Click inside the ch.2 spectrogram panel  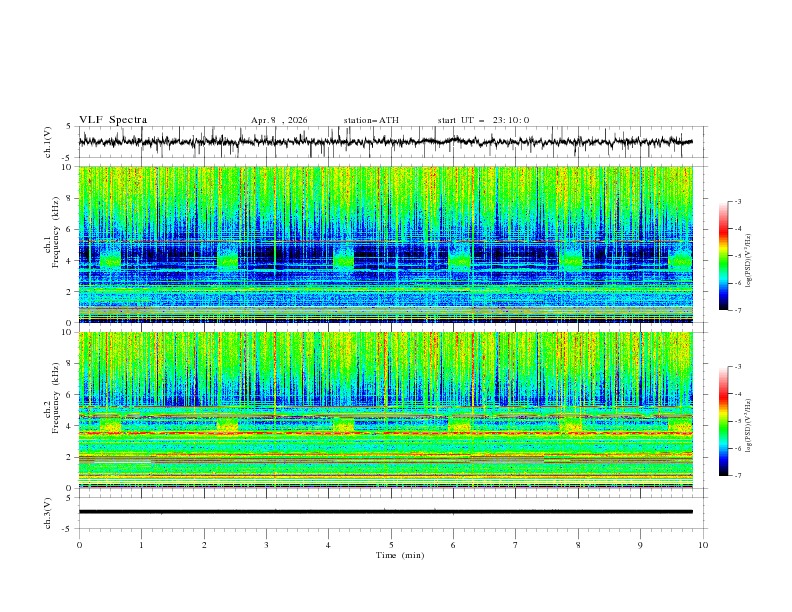click(385, 410)
